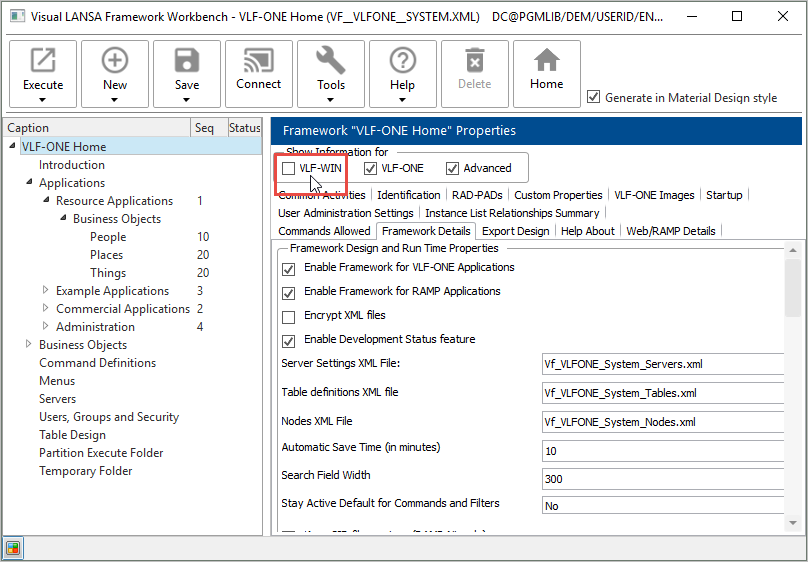Image resolution: width=808 pixels, height=562 pixels.
Task: Select the People business object
Action: click(108, 237)
